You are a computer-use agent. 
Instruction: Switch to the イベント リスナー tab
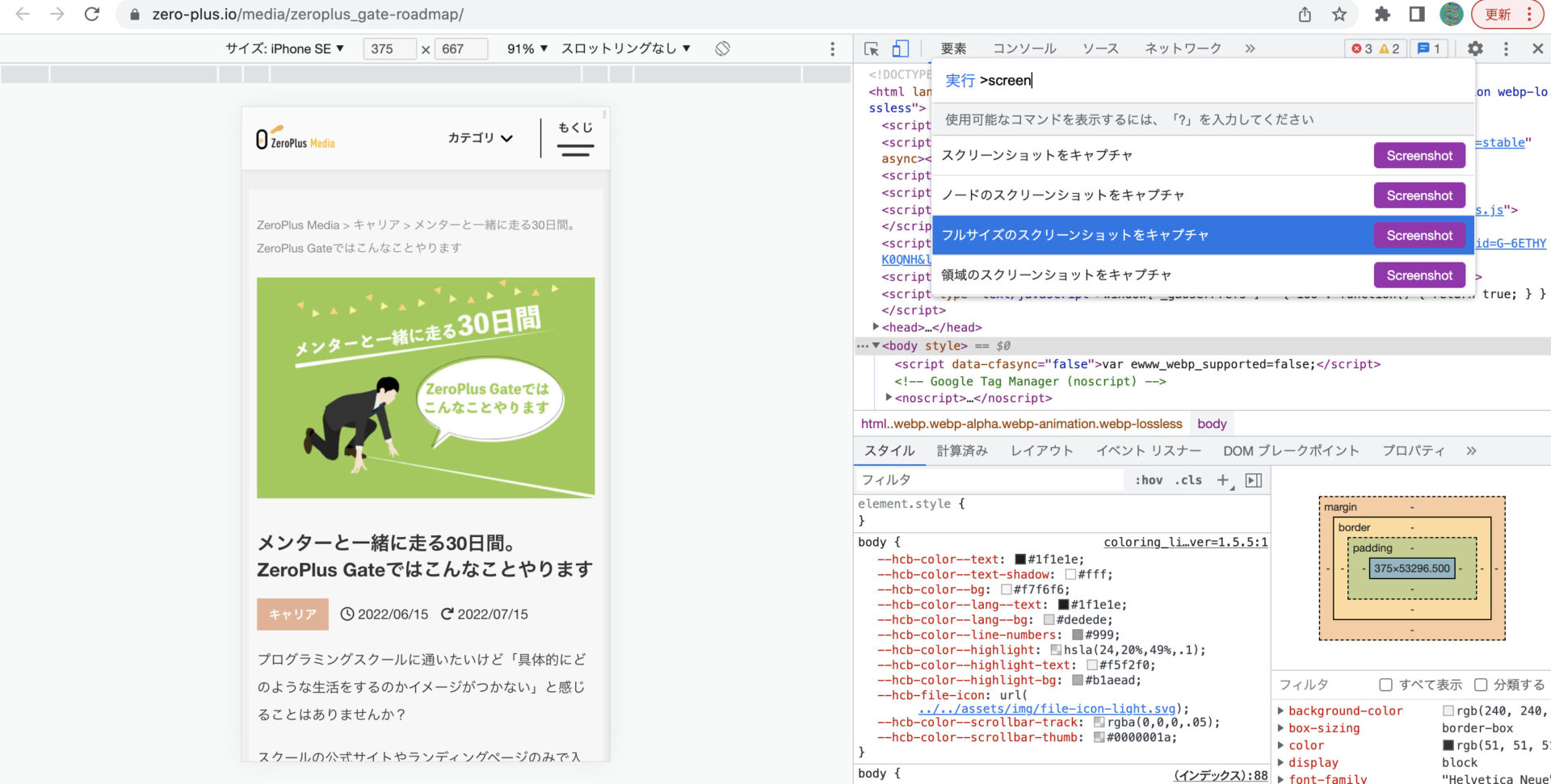point(1149,451)
